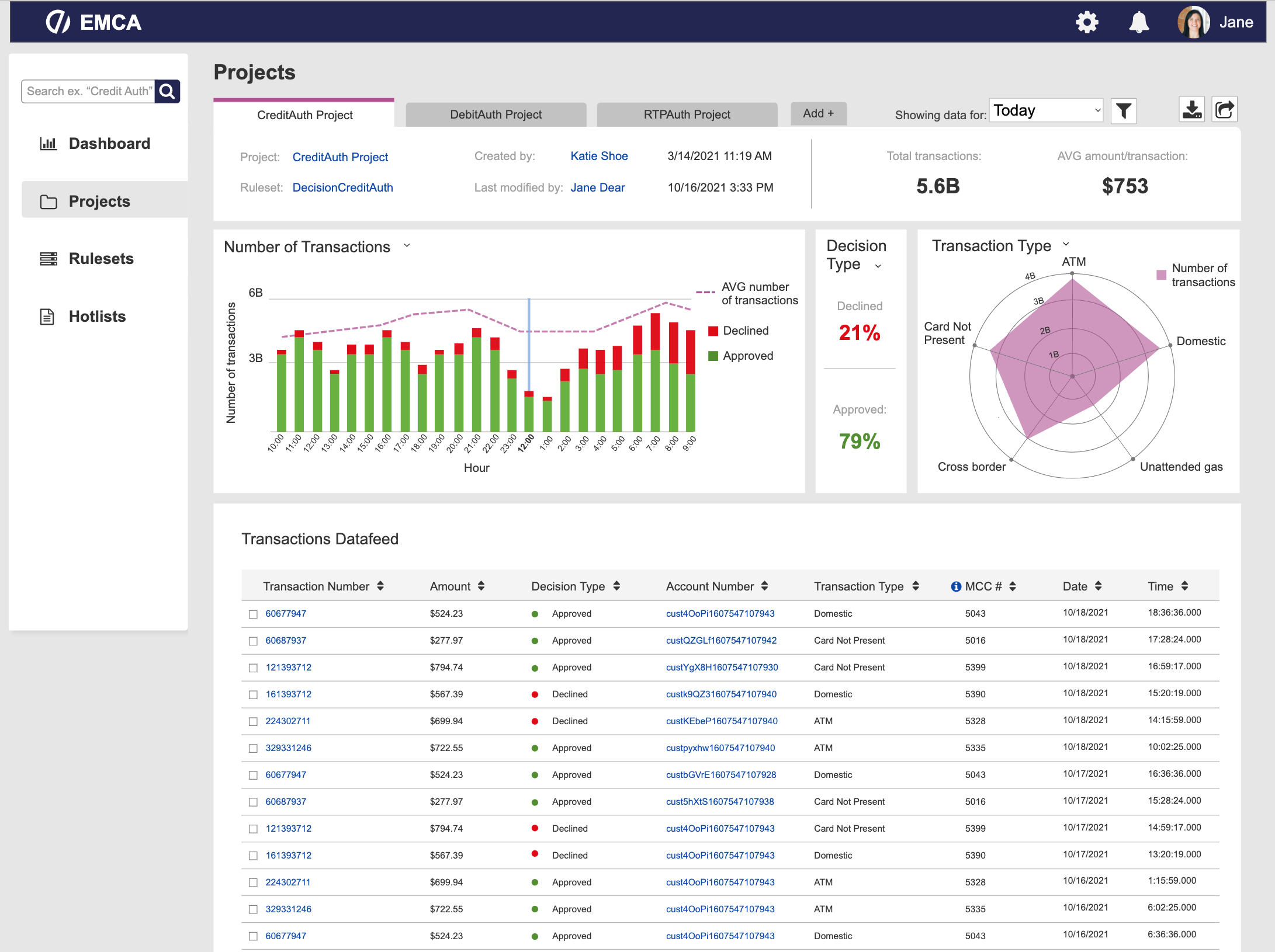1275x952 pixels.
Task: Open the DecisionCreditAuth ruleset link
Action: click(342, 187)
